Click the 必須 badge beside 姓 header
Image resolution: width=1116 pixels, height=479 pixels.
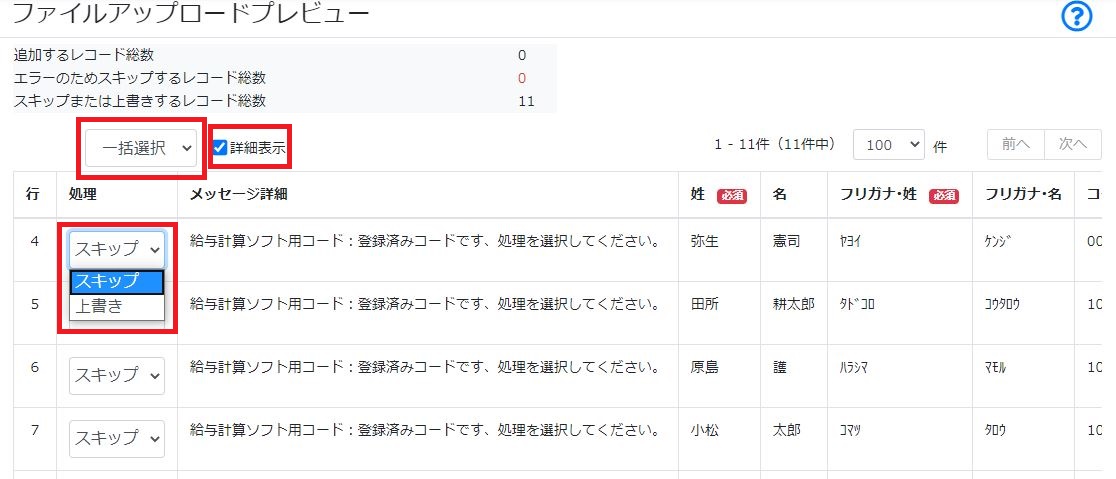(732, 196)
